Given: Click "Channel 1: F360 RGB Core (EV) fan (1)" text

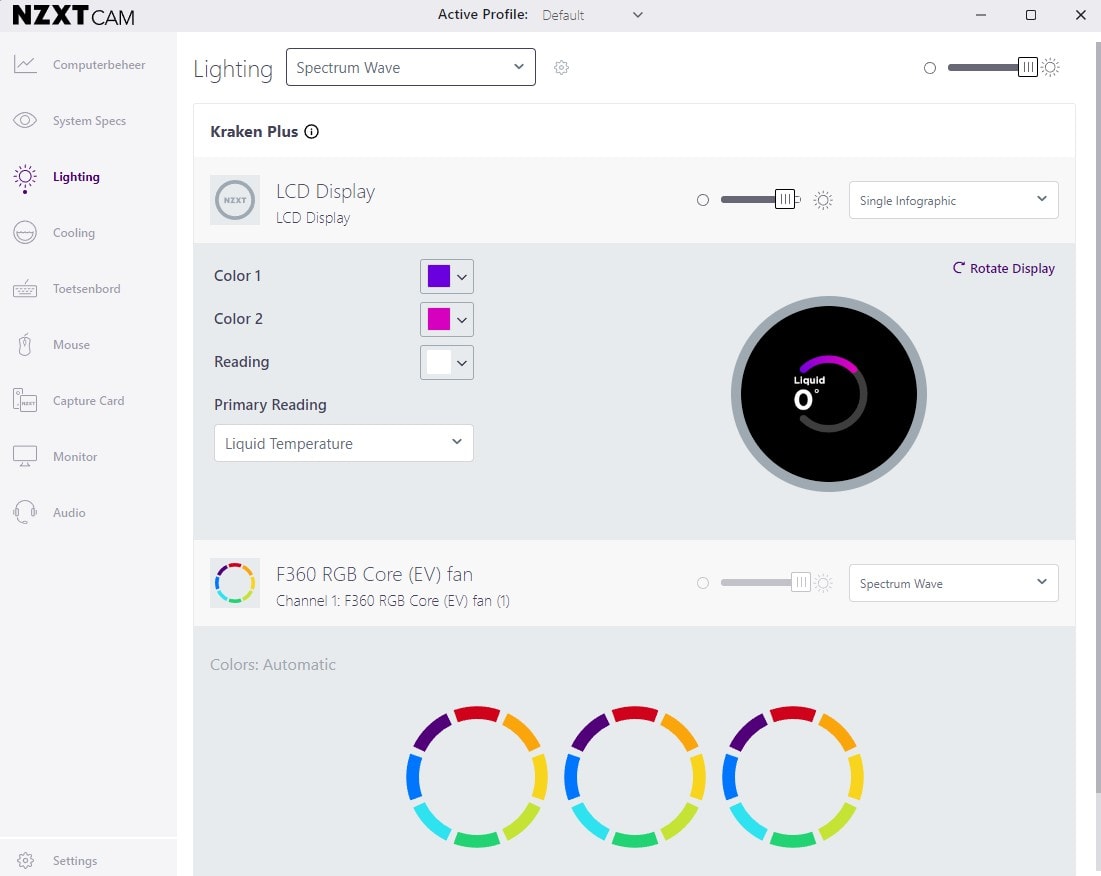Looking at the screenshot, I should tap(393, 601).
